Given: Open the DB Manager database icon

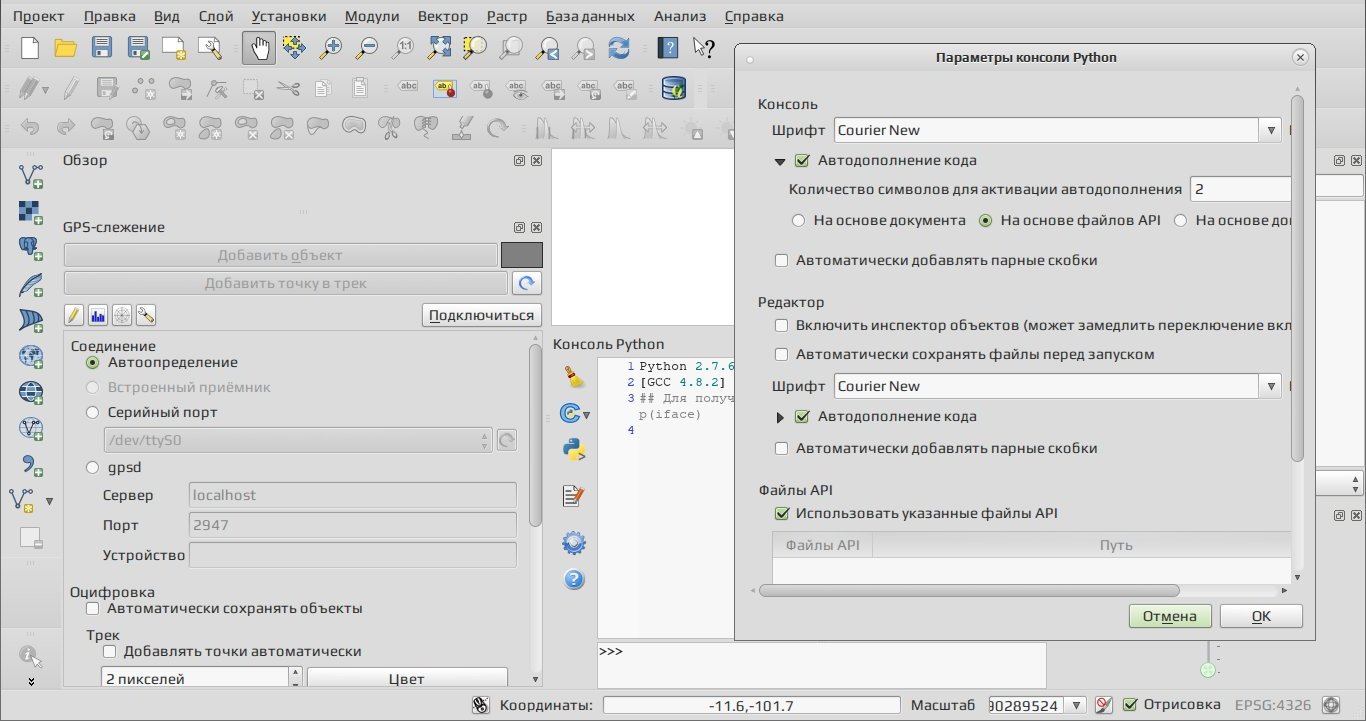Looking at the screenshot, I should (x=674, y=88).
